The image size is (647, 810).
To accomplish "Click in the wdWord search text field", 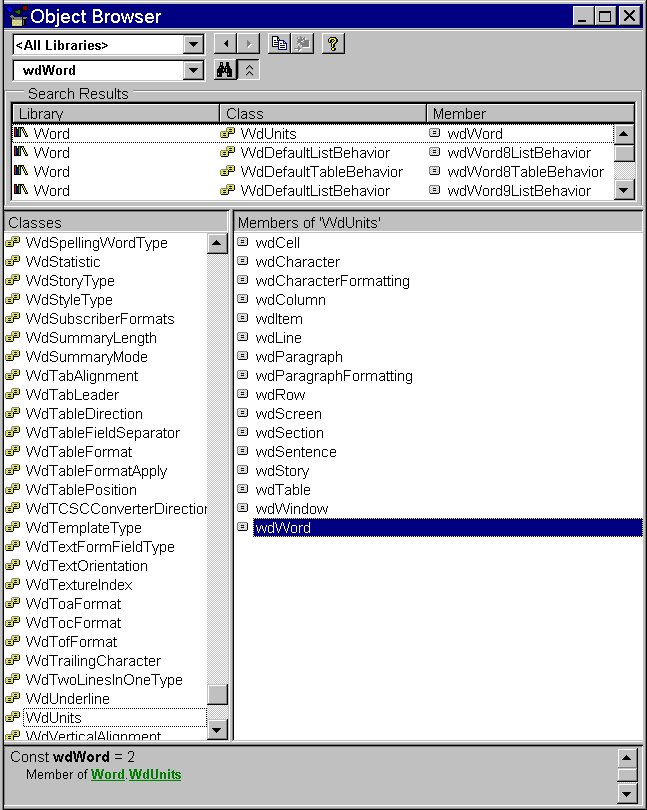I will point(98,71).
